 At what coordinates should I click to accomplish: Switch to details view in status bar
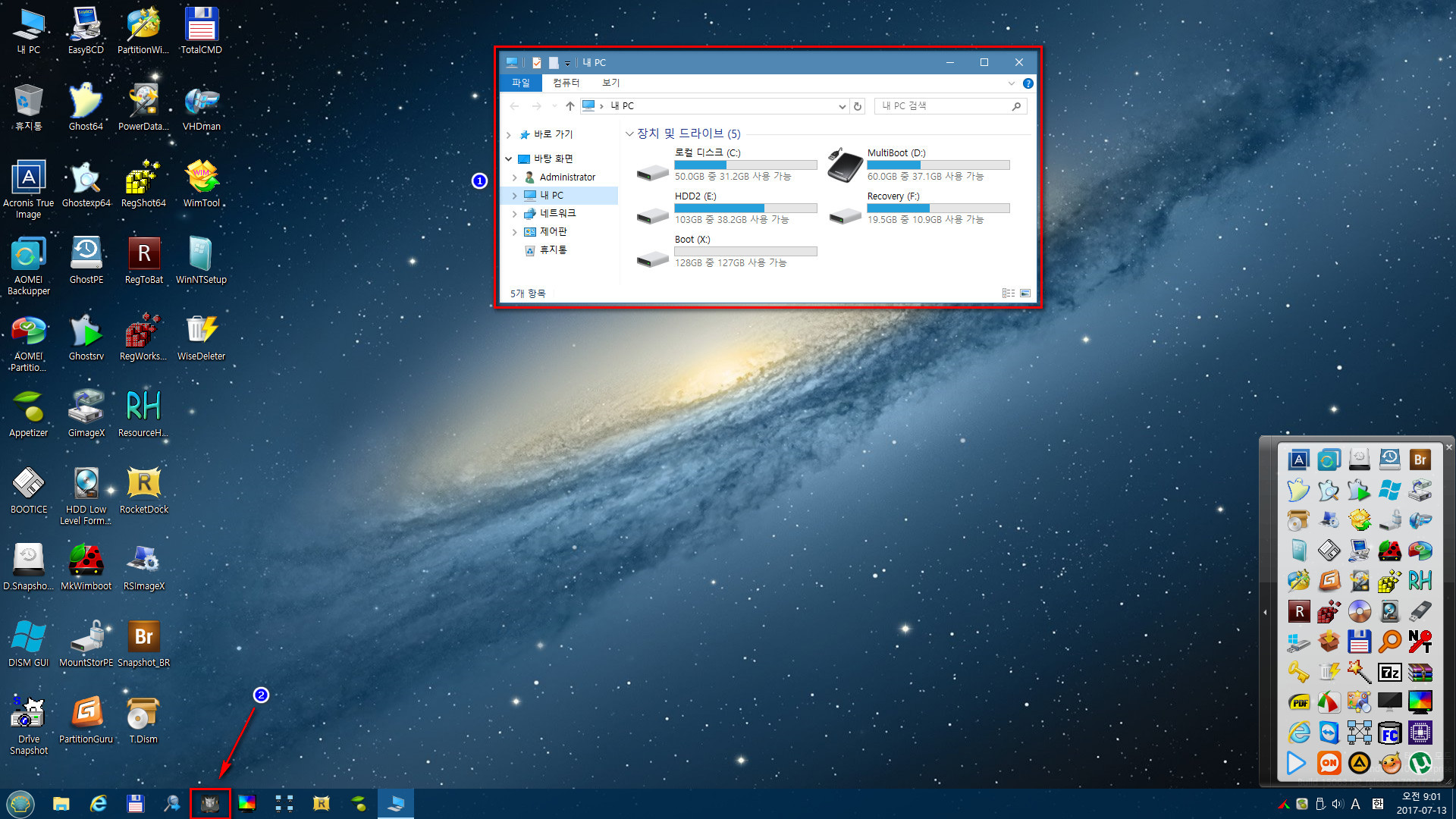1008,293
